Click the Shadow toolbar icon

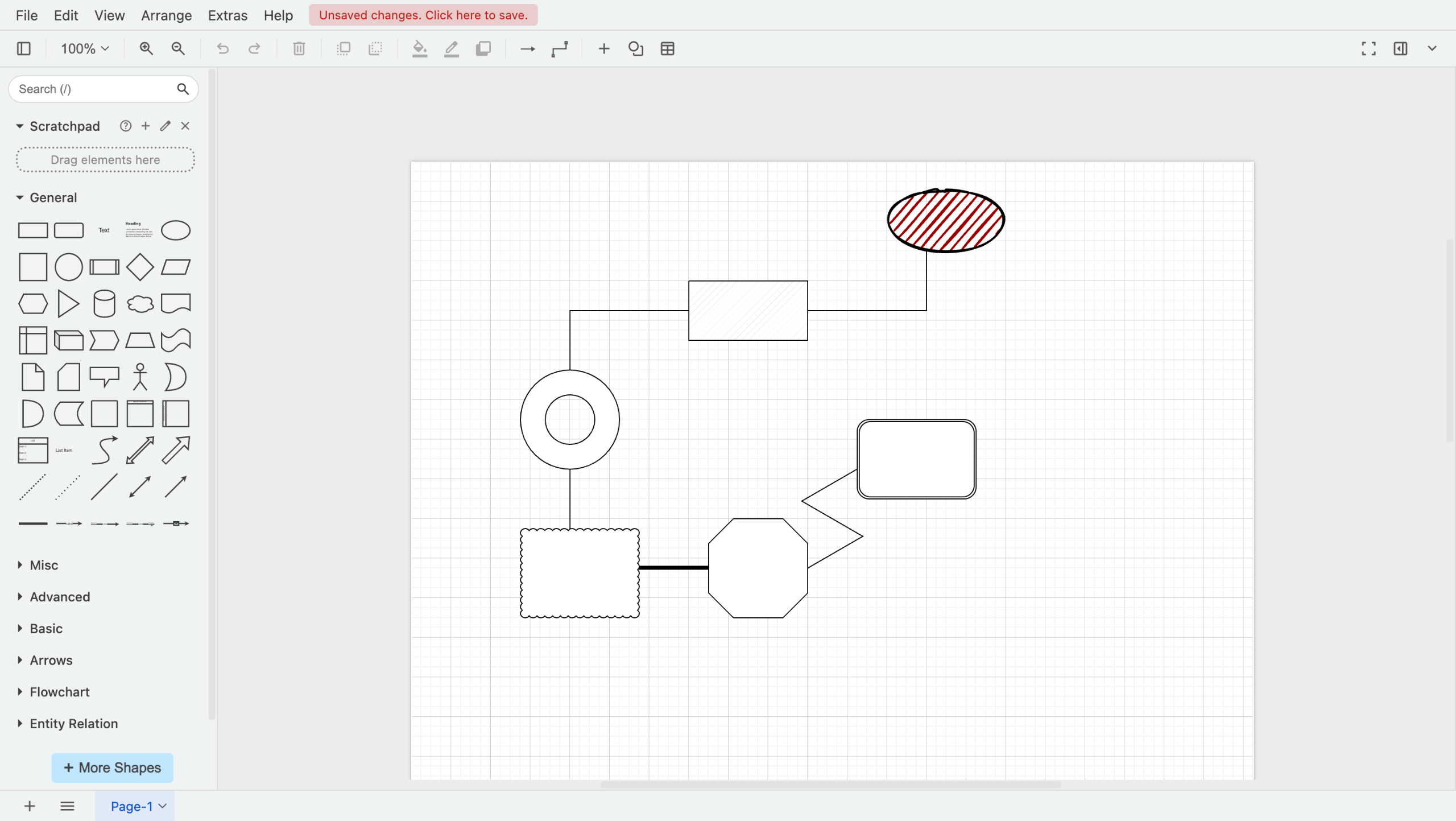(483, 49)
